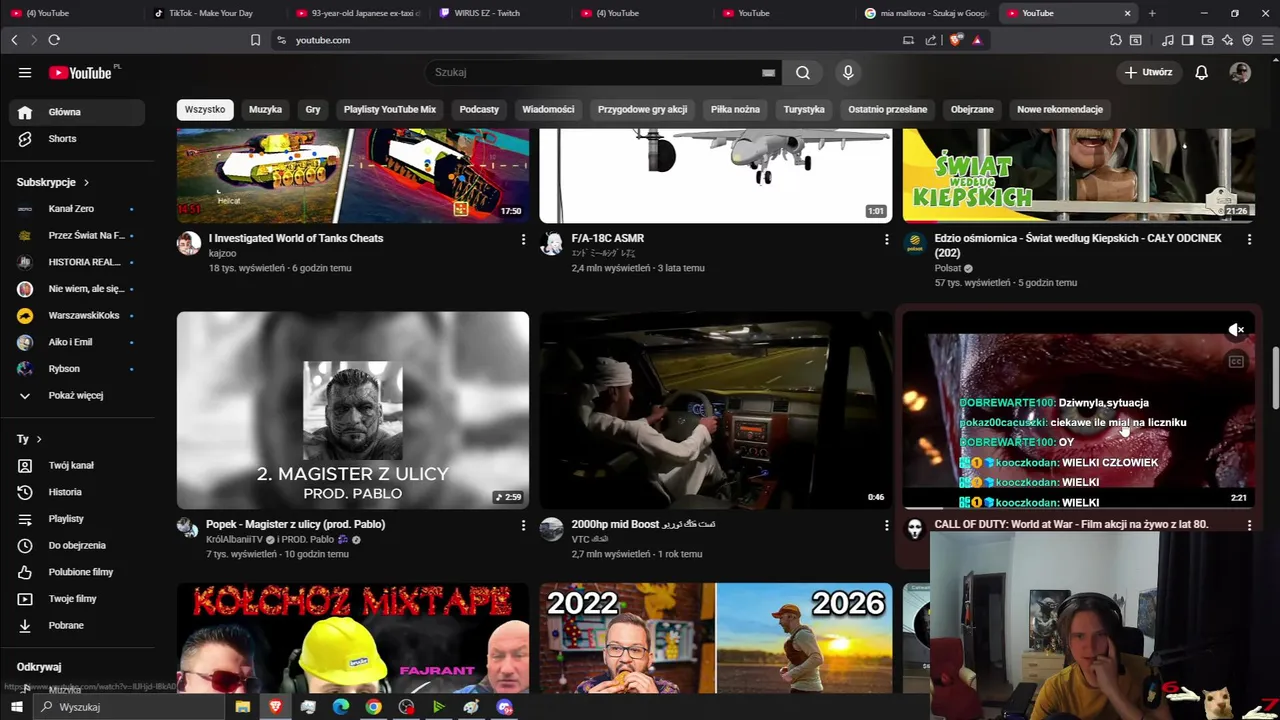
Task: Open the browser main hamburger menu
Action: (x=1267, y=40)
